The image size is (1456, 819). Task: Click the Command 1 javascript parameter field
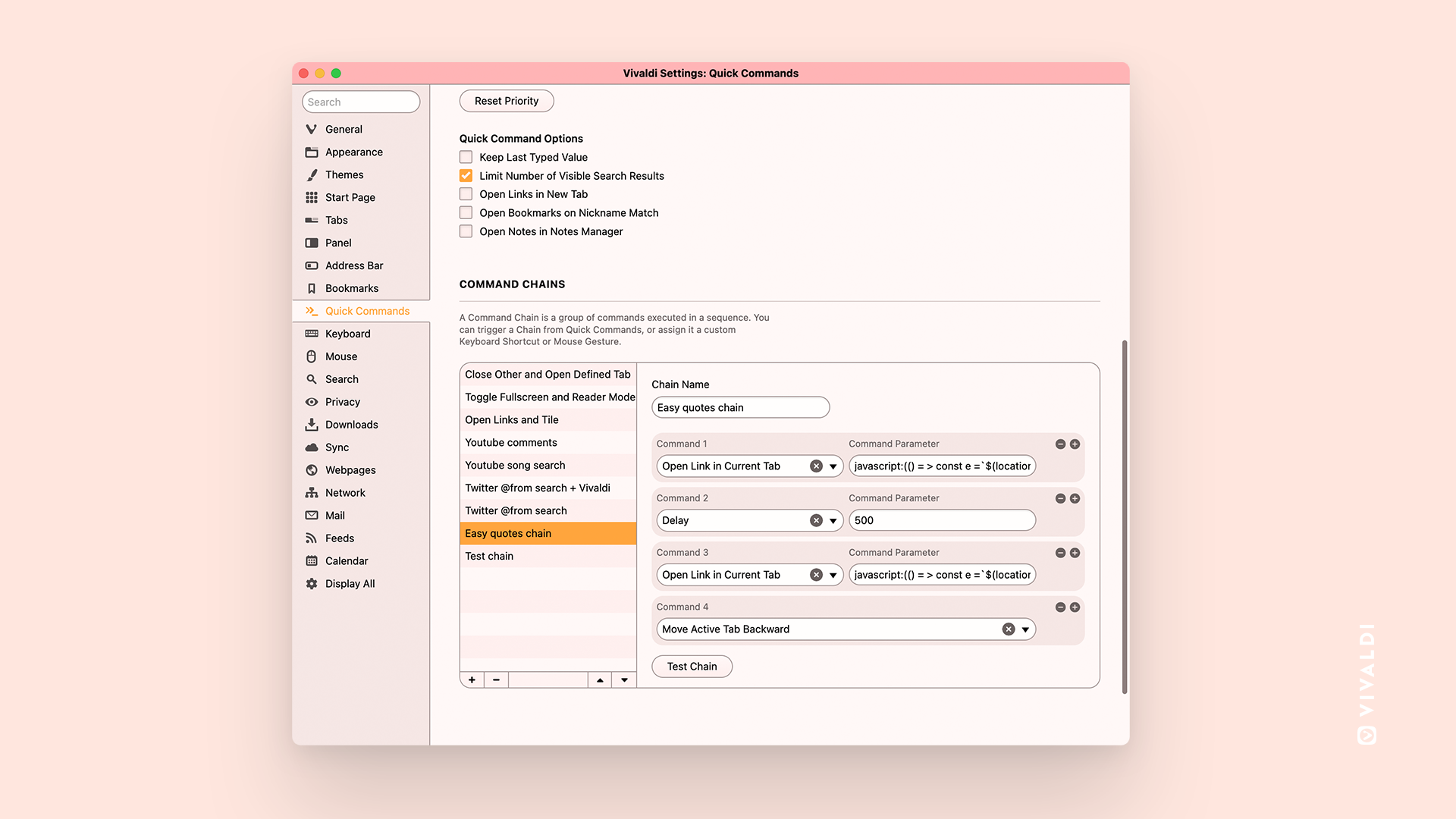[942, 466]
